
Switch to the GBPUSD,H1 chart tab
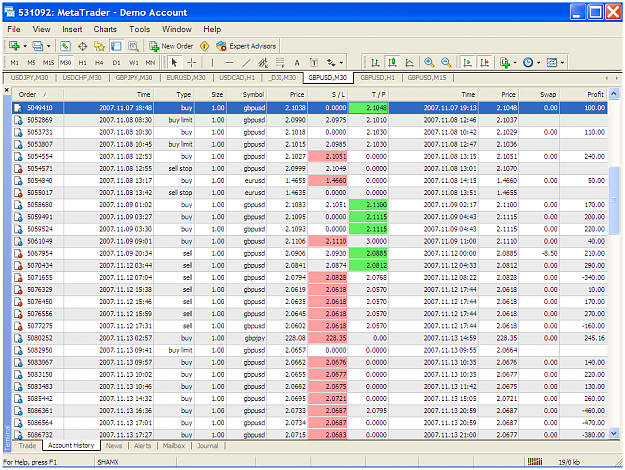click(x=377, y=77)
